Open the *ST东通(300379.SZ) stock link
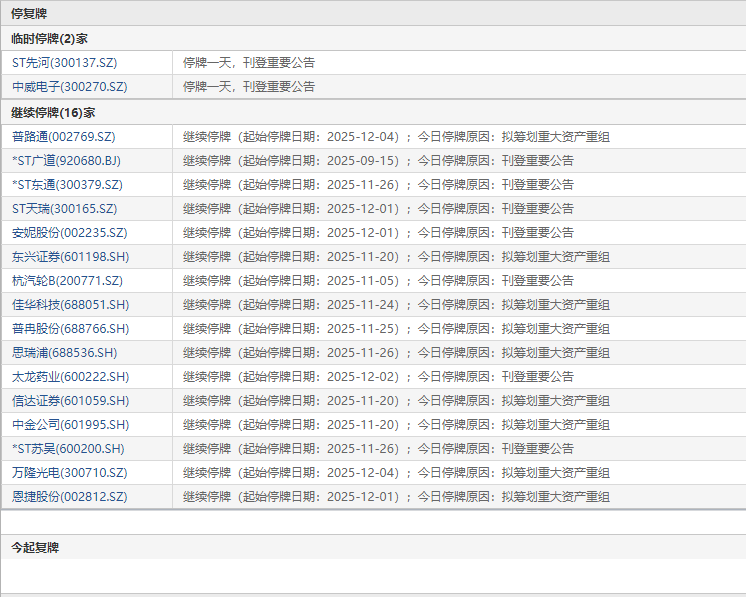 pos(67,185)
